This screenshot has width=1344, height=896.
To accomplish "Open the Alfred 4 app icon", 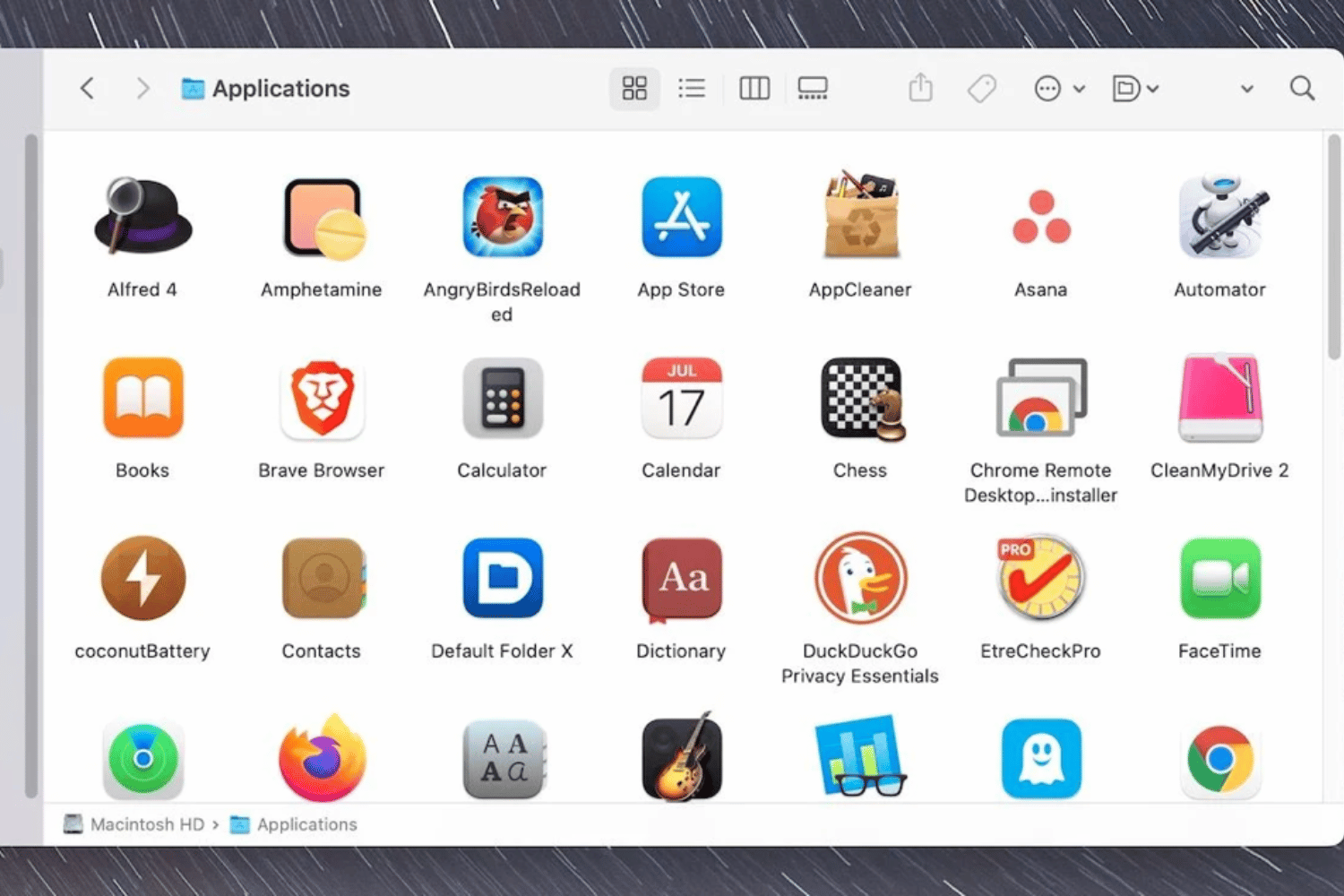I will click(142, 217).
